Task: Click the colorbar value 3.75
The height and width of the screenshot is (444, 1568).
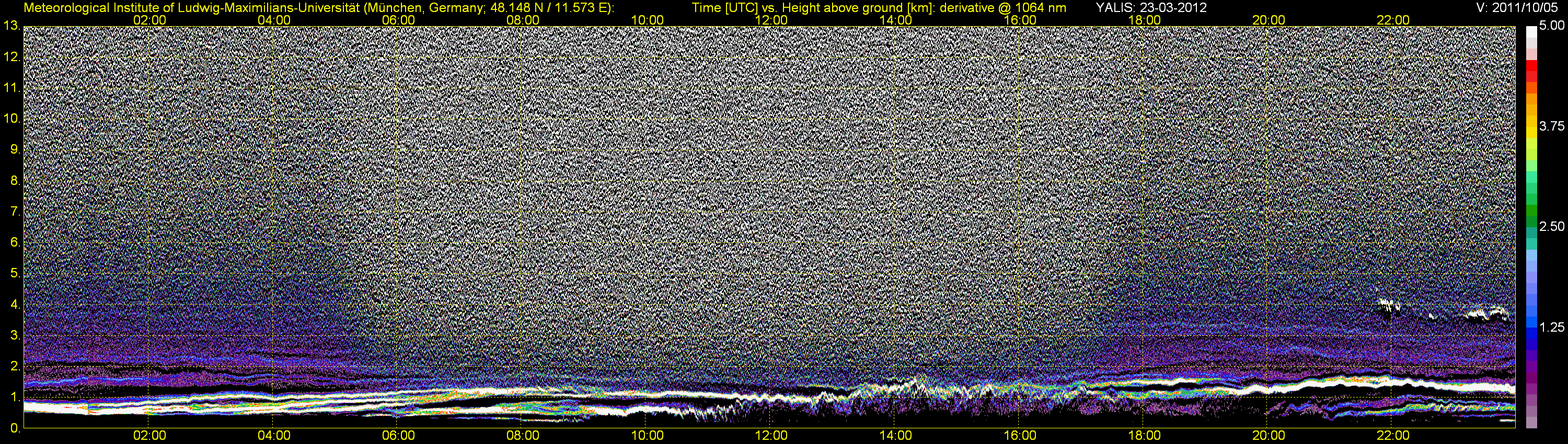Action: click(1552, 126)
